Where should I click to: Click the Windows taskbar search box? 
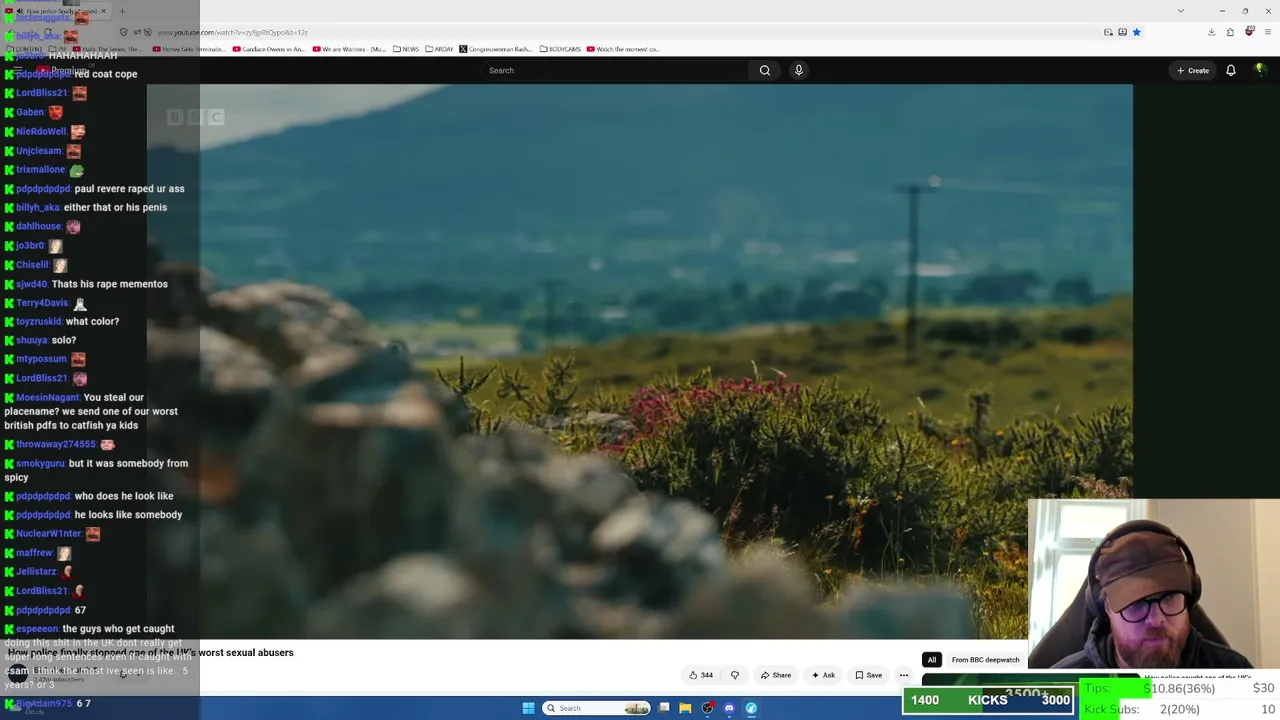[x=597, y=708]
